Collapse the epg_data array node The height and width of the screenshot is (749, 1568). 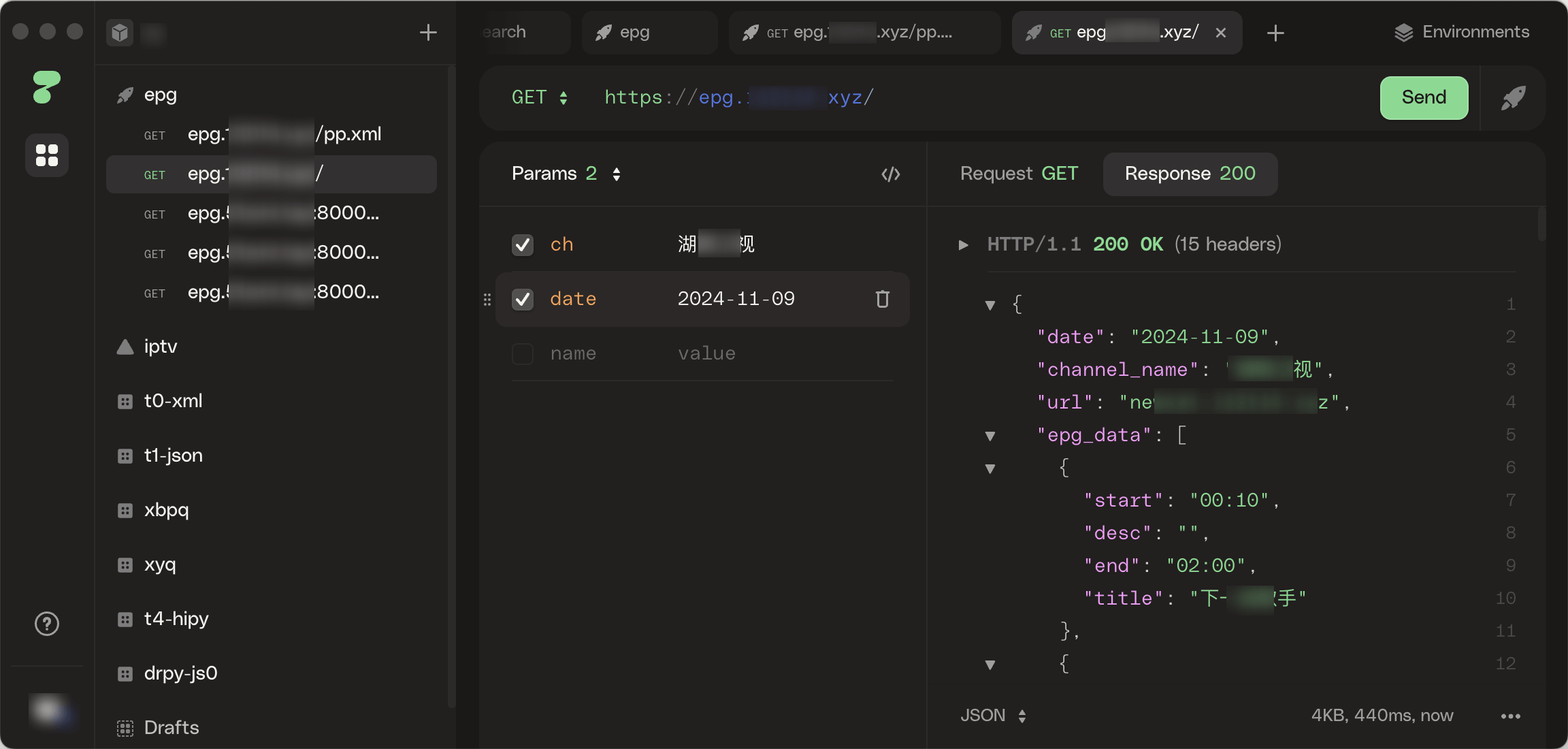990,436
